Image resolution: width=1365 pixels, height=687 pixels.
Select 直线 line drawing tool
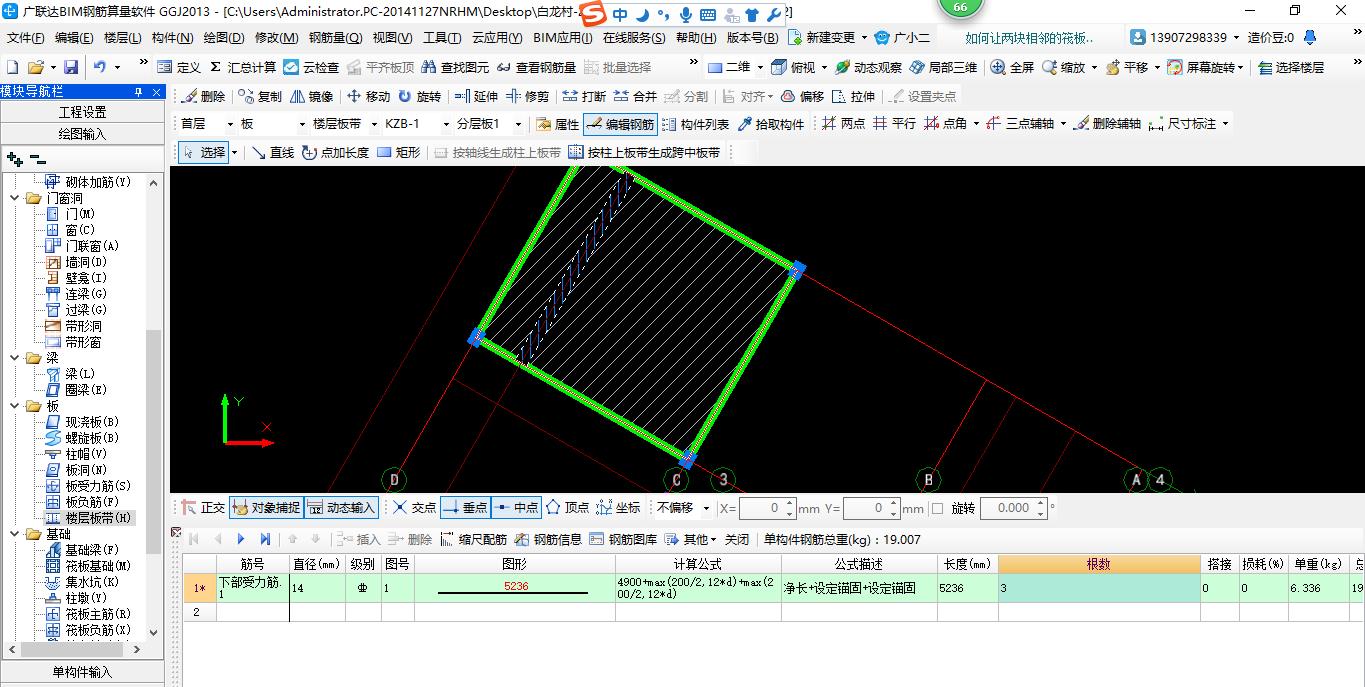[x=273, y=152]
